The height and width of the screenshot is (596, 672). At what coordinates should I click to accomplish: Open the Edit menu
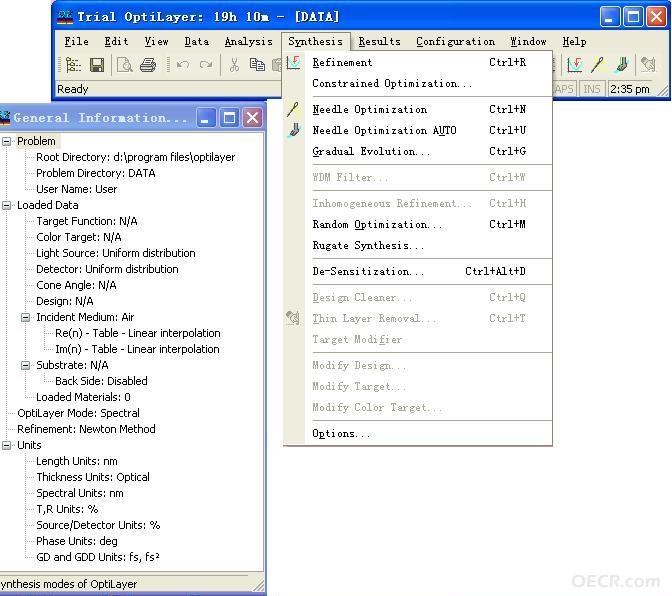click(x=116, y=42)
